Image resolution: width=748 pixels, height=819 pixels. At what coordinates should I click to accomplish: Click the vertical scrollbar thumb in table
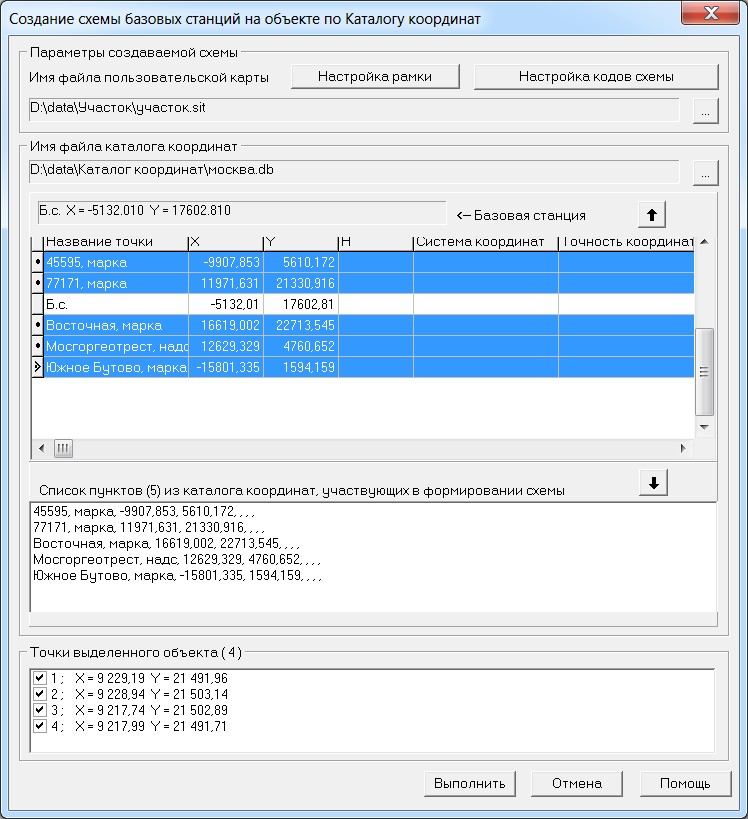704,370
